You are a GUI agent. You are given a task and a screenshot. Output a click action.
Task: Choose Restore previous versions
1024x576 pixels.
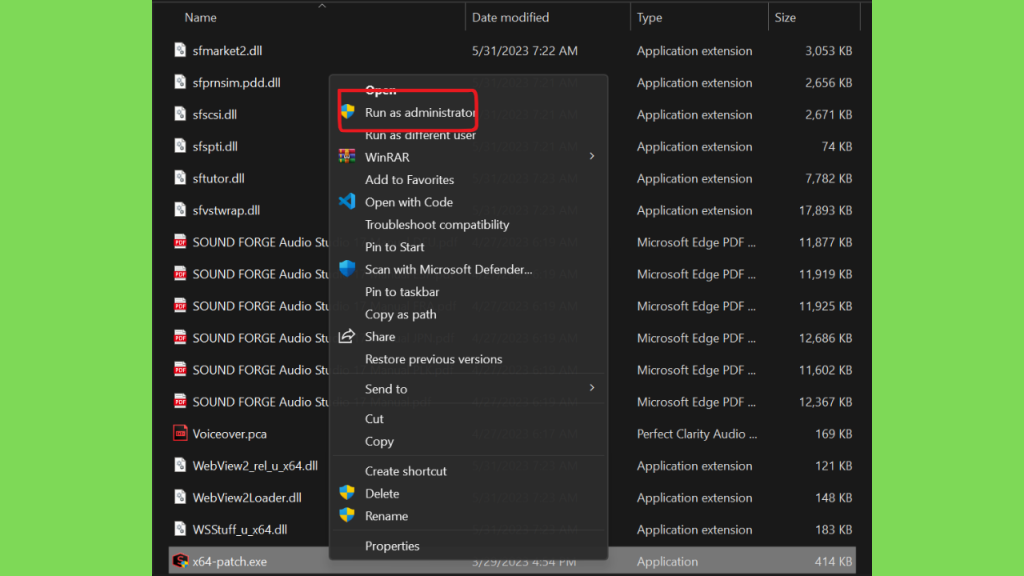click(434, 359)
